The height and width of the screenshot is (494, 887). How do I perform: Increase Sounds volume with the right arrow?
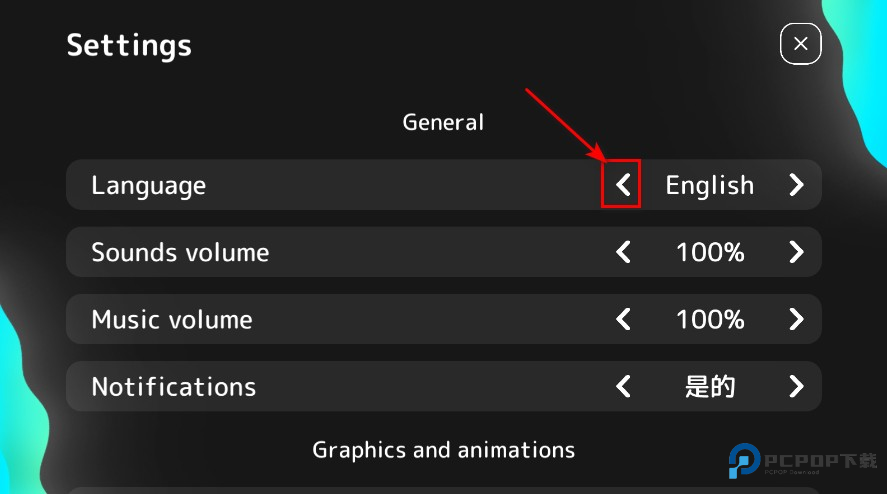[796, 252]
